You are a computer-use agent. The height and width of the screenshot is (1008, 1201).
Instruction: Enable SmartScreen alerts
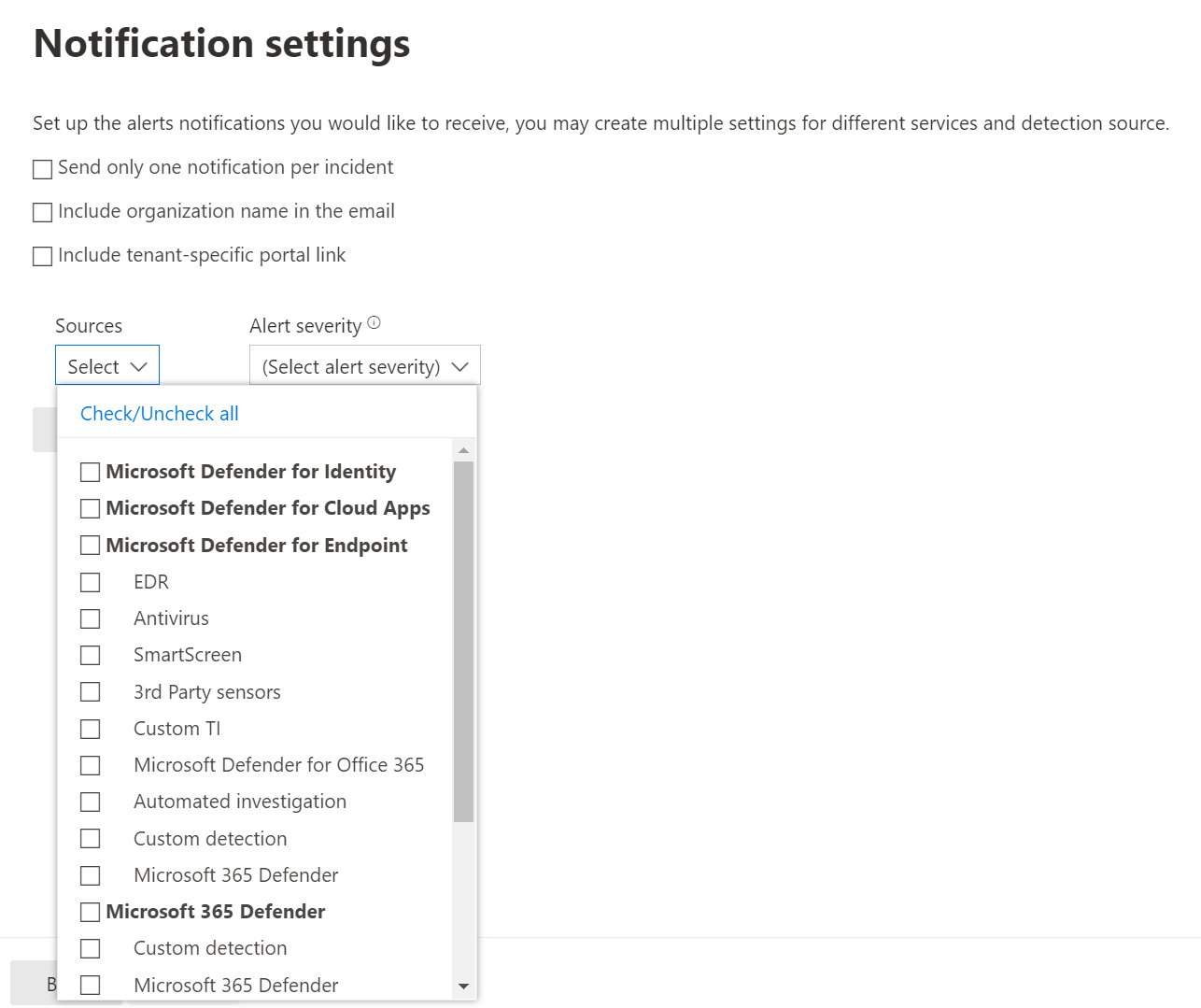pyautogui.click(x=90, y=655)
